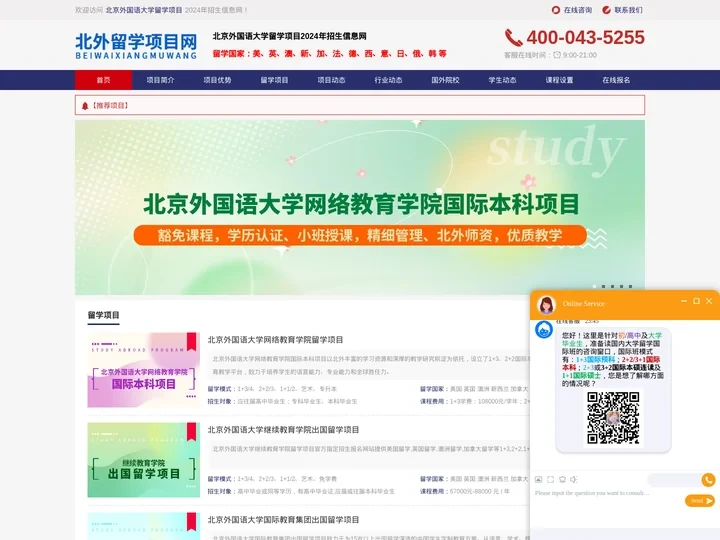Click the bell icon beside 推荐项目

coord(85,106)
